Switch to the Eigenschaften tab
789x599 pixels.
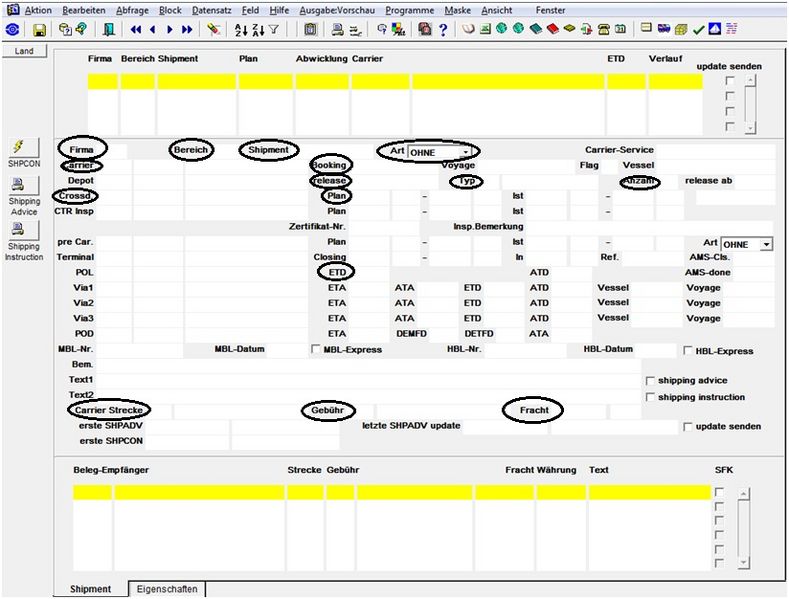click(x=167, y=589)
